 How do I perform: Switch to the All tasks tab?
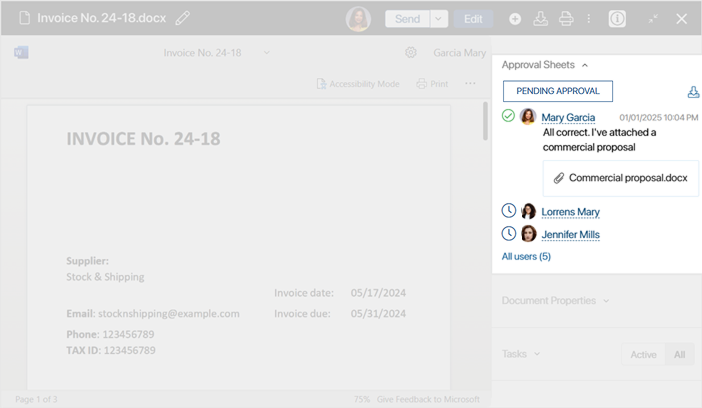coord(680,355)
